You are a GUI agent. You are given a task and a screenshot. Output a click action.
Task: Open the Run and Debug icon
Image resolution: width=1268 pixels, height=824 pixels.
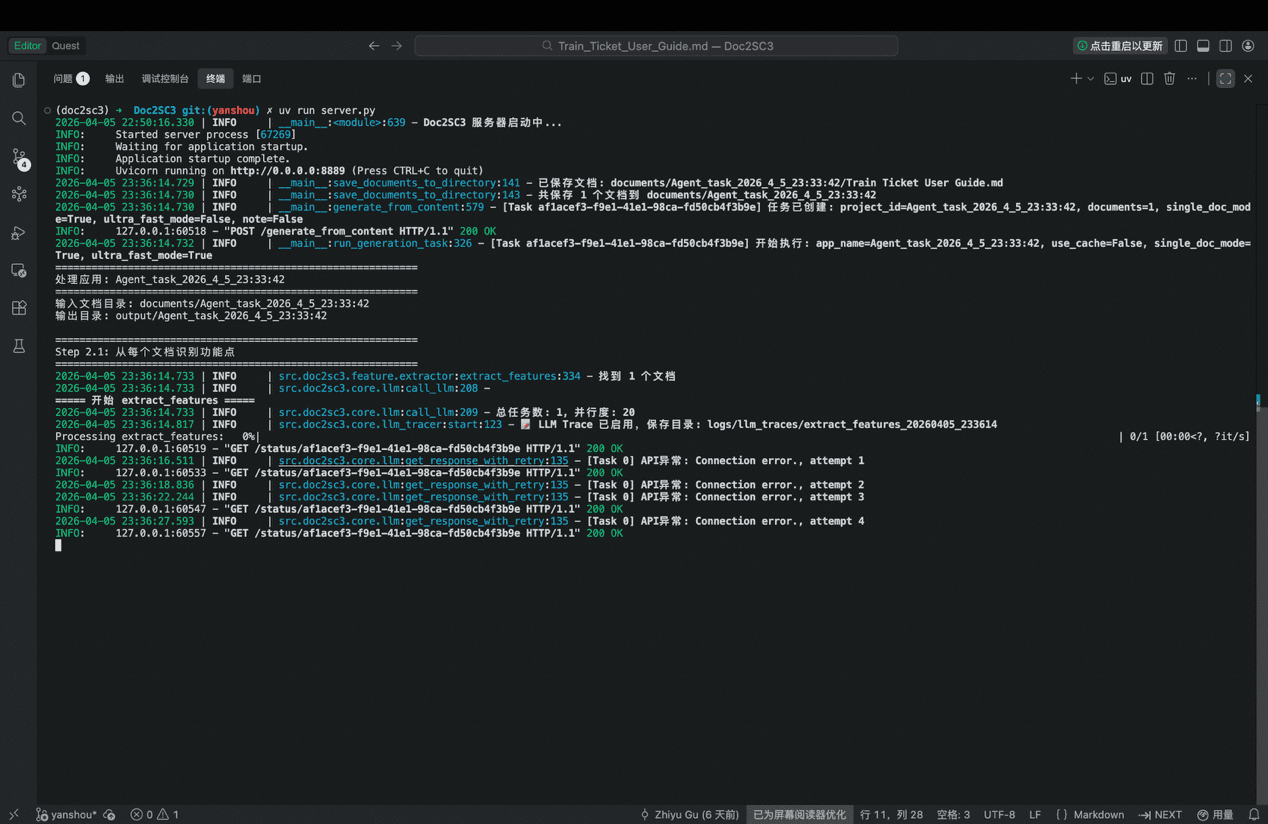(x=19, y=233)
